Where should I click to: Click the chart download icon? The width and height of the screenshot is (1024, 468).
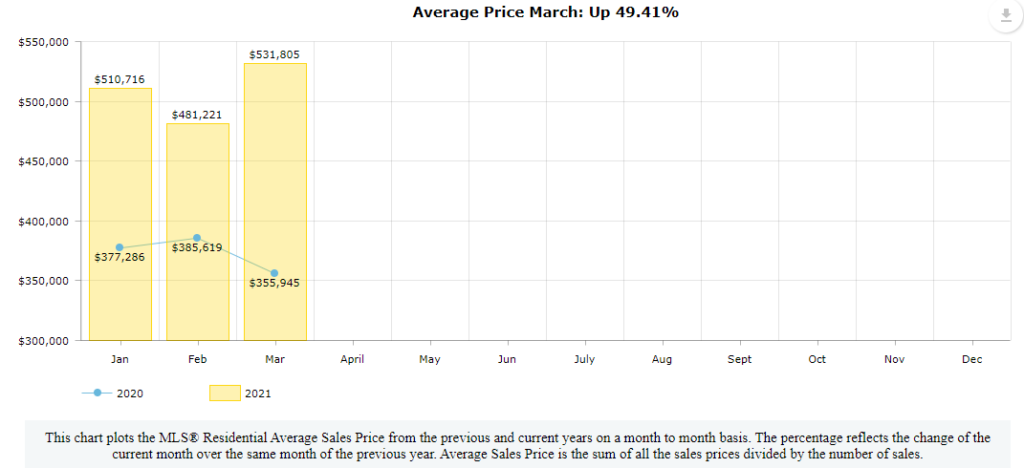(x=1005, y=16)
